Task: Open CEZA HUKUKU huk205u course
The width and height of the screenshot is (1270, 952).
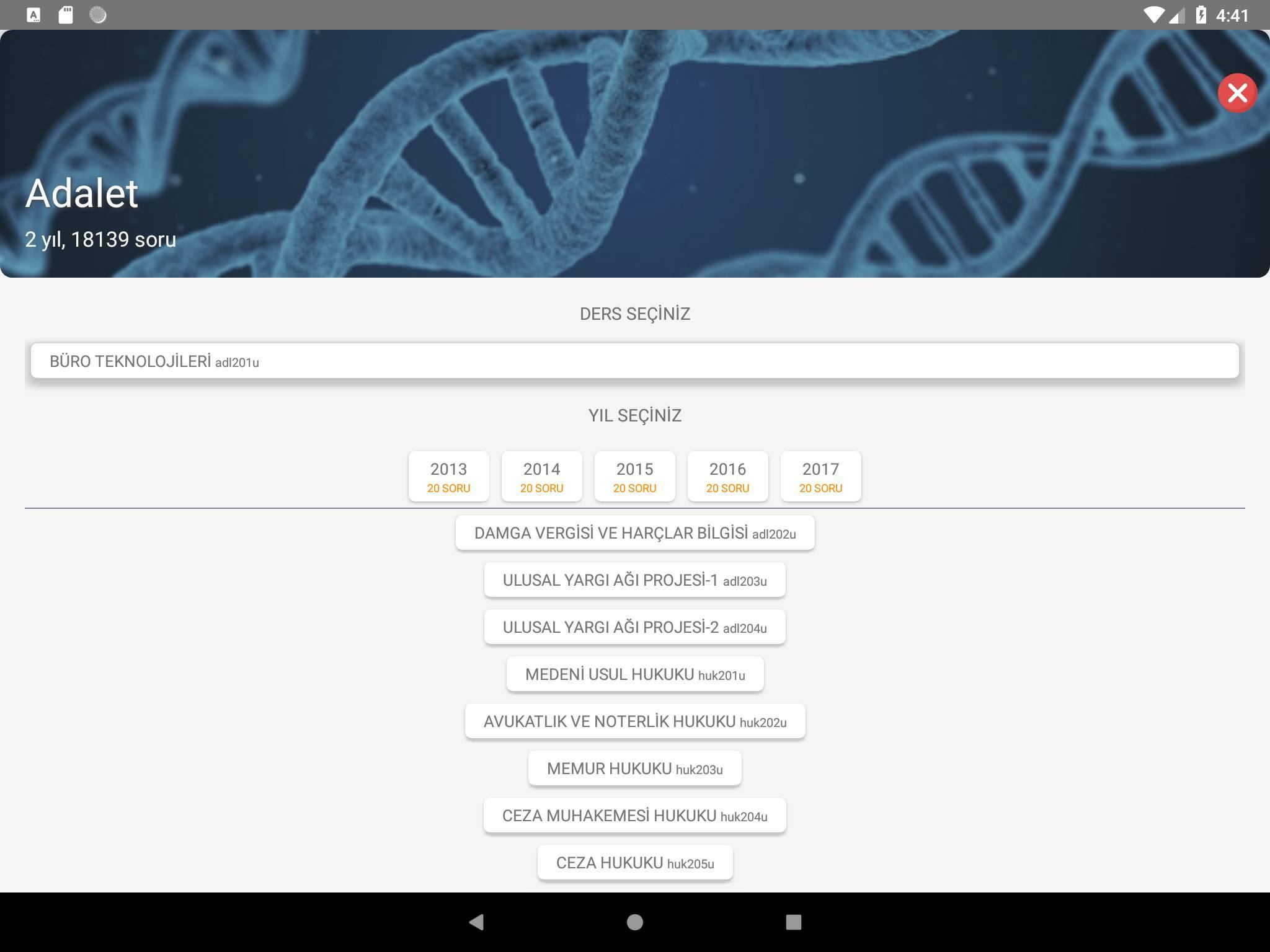Action: click(635, 863)
